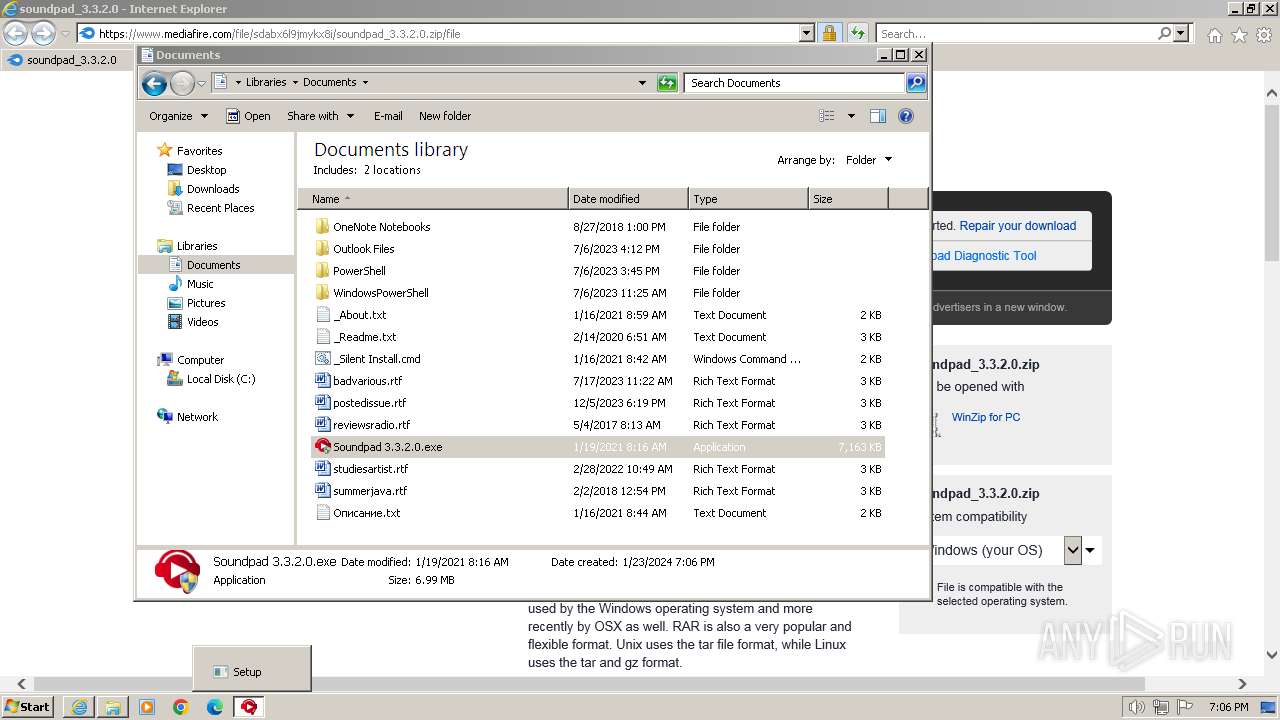Screen dimensions: 1280x720
Task: Open Local Disk (C:) in sidebar
Action: (220, 379)
